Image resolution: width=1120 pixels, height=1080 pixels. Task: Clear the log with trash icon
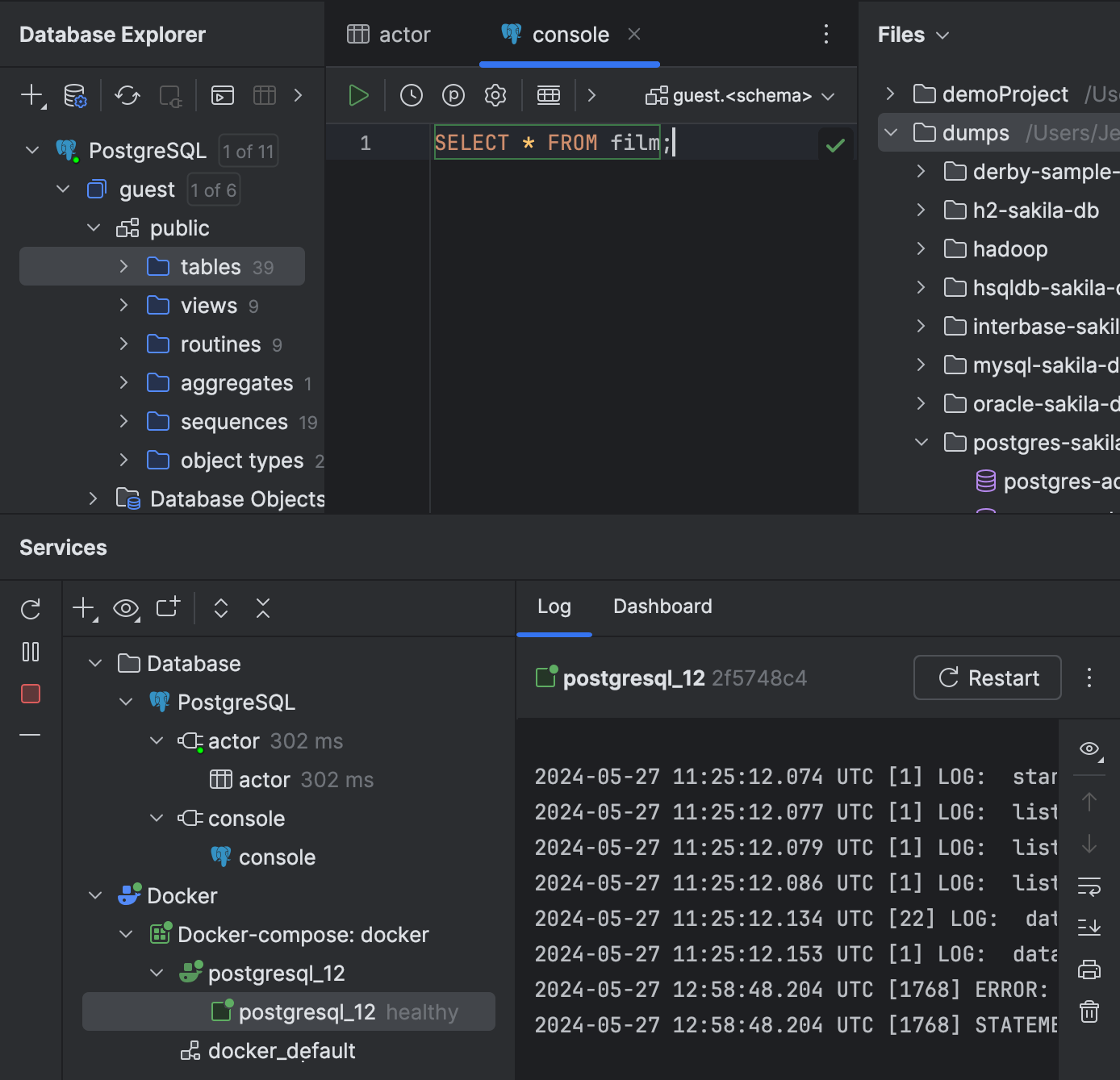coord(1089,1011)
